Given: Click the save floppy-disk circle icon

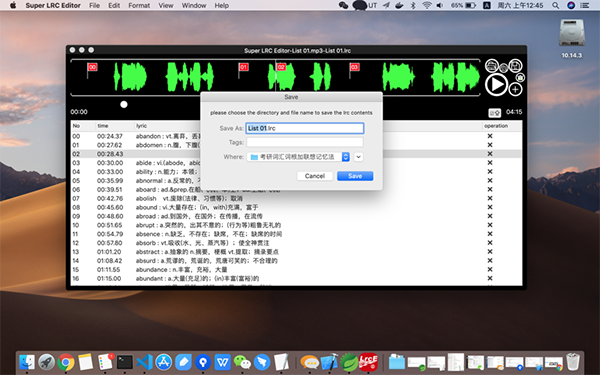Looking at the screenshot, I should (515, 65).
